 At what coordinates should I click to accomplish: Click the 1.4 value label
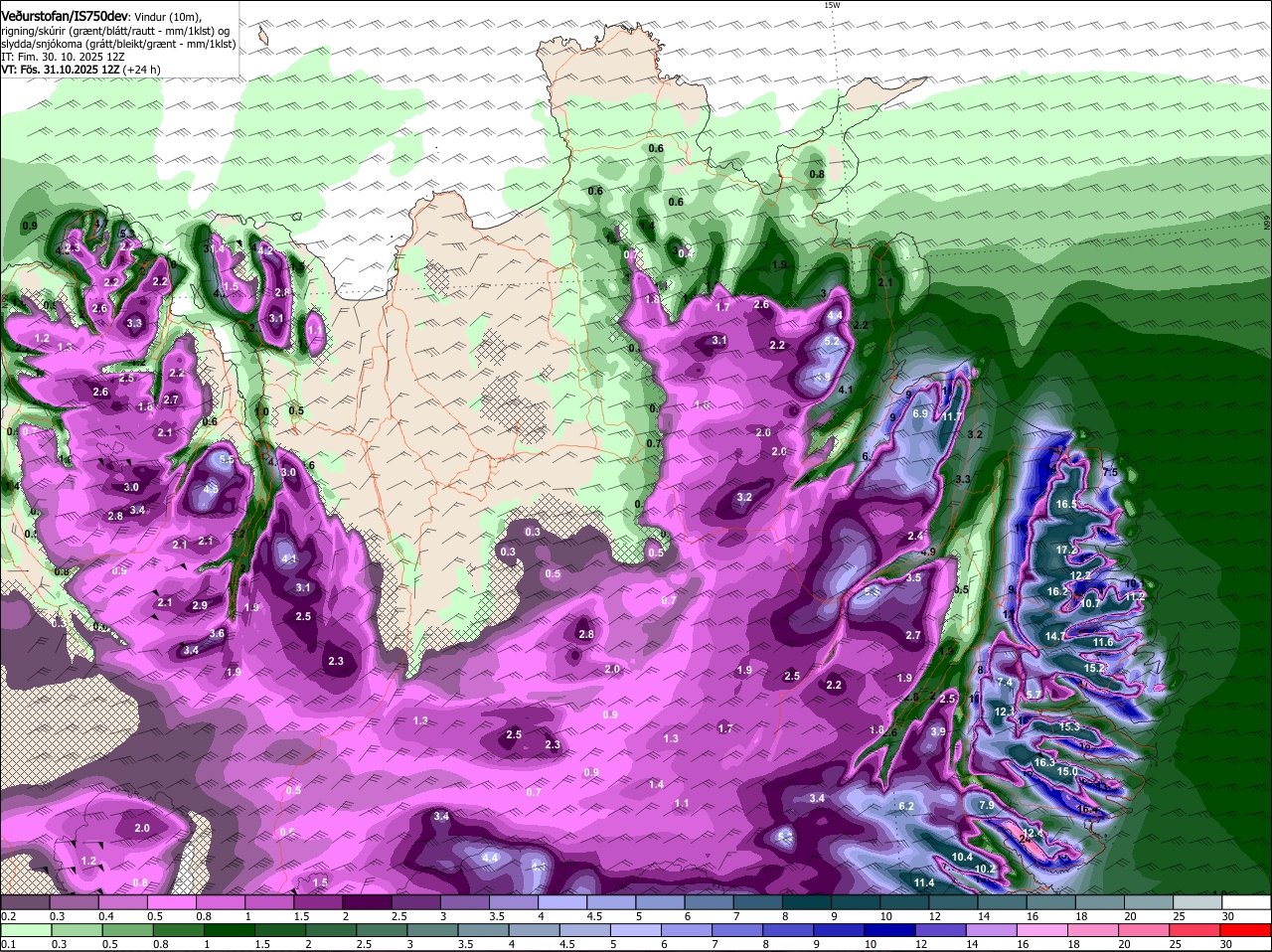[656, 784]
